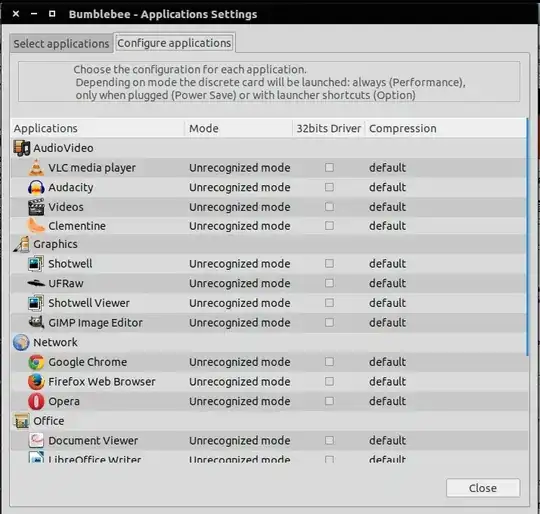Select the AudioVideo category row
The image size is (540, 514).
[269, 148]
